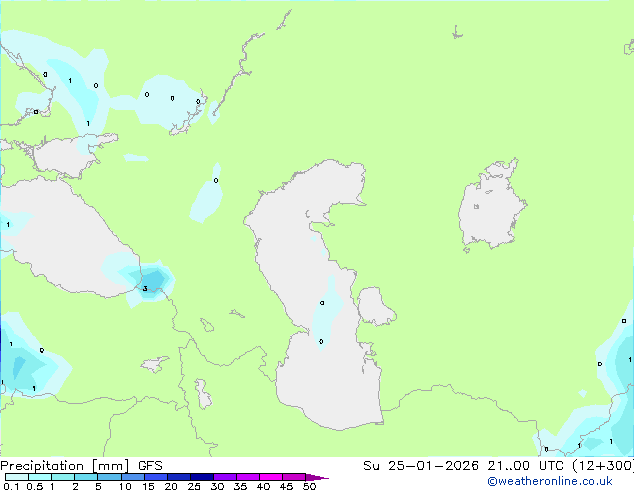The image size is (634, 490).
Task: Pick the 5–10 mm legend color swatch
Action: pos(109,477)
